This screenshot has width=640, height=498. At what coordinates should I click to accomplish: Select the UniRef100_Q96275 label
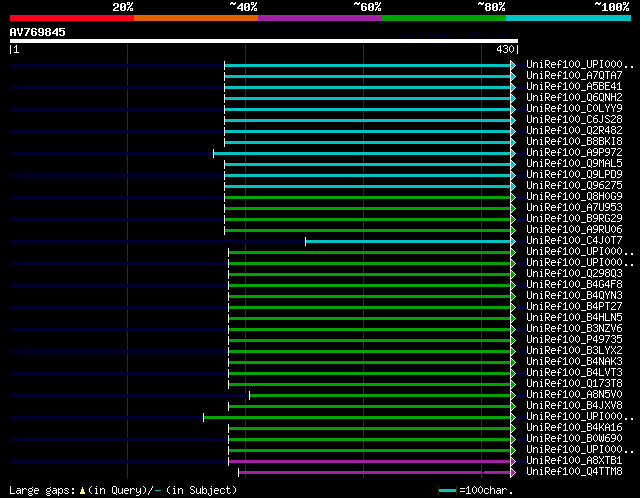pos(574,186)
